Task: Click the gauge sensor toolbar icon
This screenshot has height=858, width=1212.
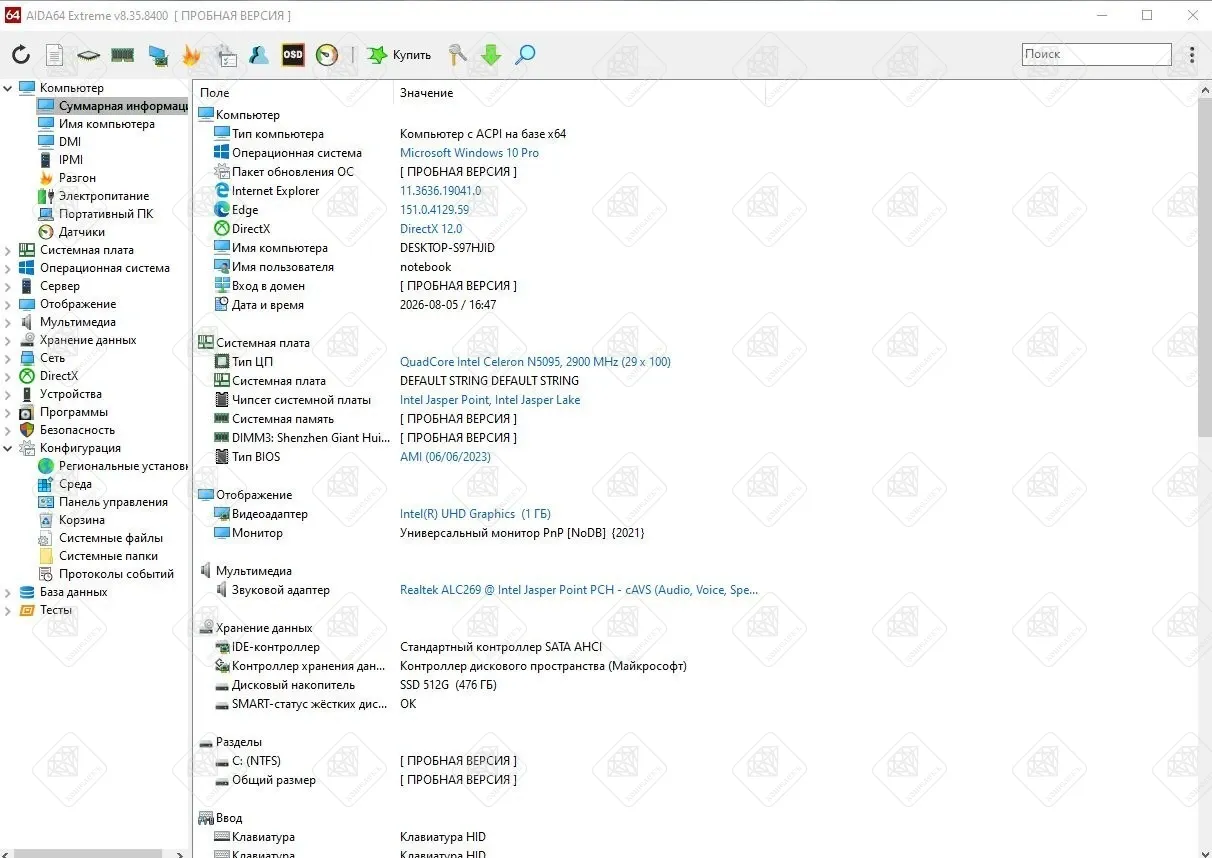Action: (x=327, y=55)
